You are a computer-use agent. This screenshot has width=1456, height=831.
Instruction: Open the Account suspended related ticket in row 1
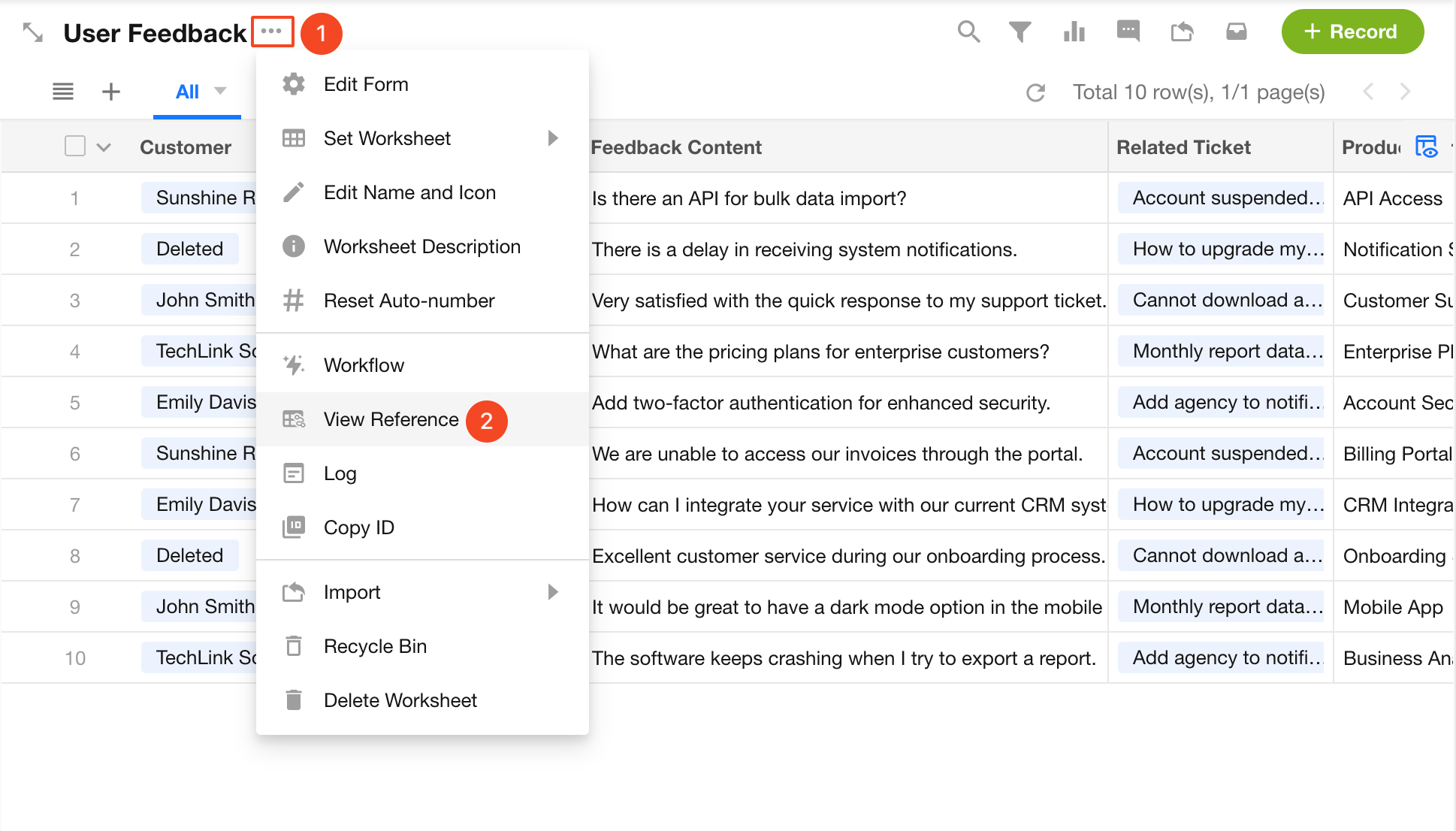(1221, 198)
